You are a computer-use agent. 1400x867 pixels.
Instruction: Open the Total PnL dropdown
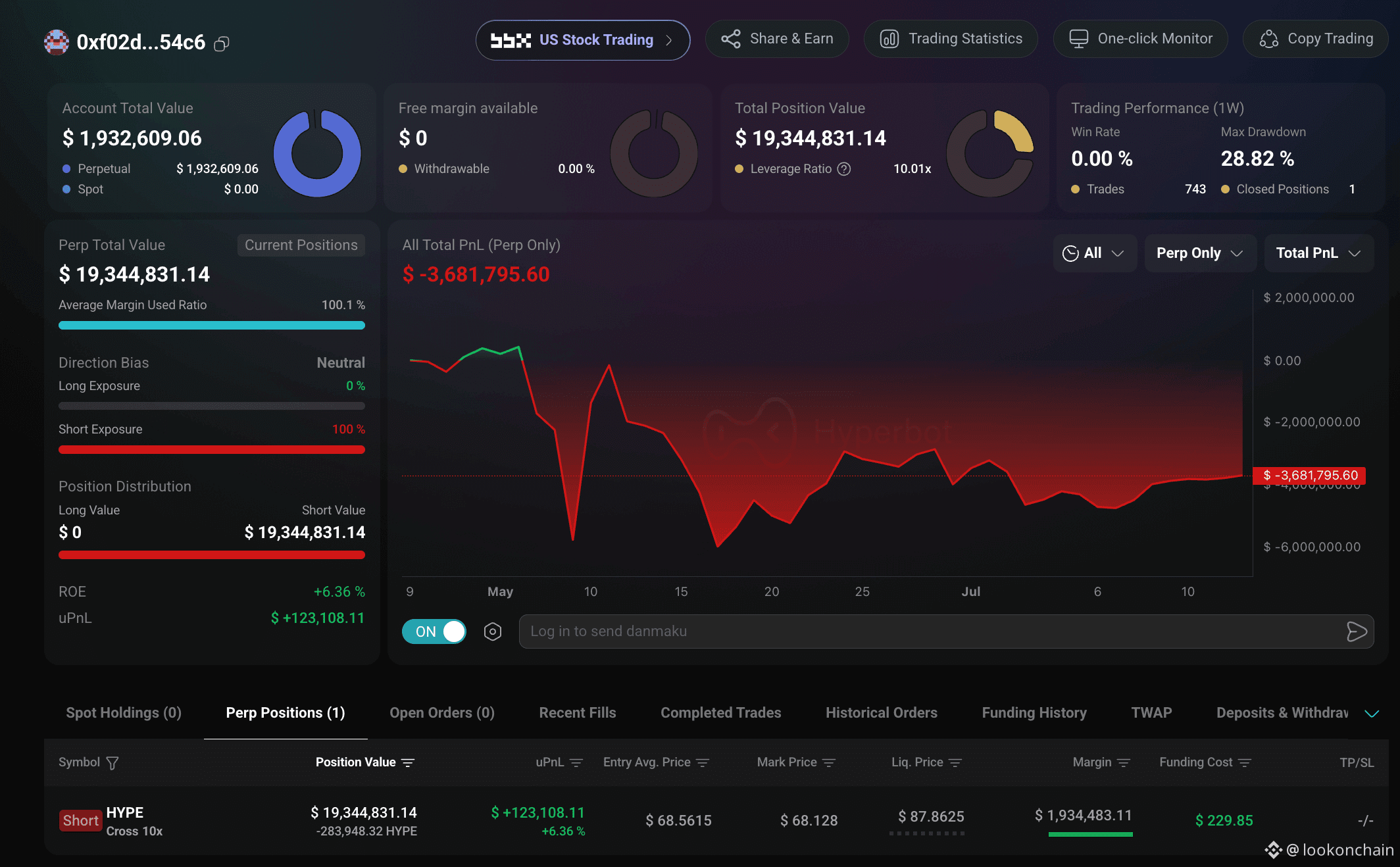[1318, 253]
